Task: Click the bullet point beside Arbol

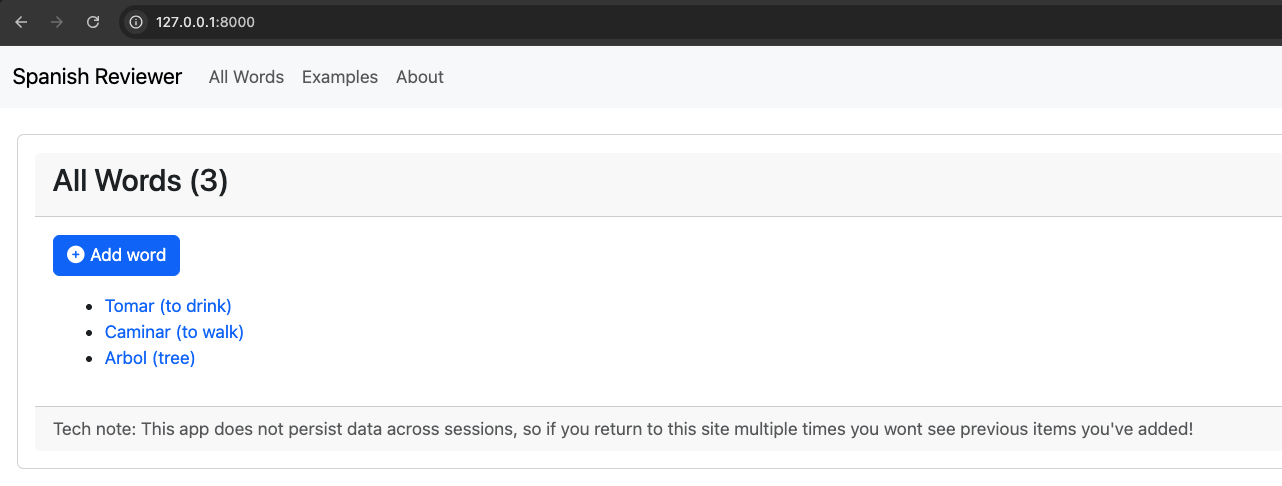Action: pyautogui.click(x=91, y=359)
